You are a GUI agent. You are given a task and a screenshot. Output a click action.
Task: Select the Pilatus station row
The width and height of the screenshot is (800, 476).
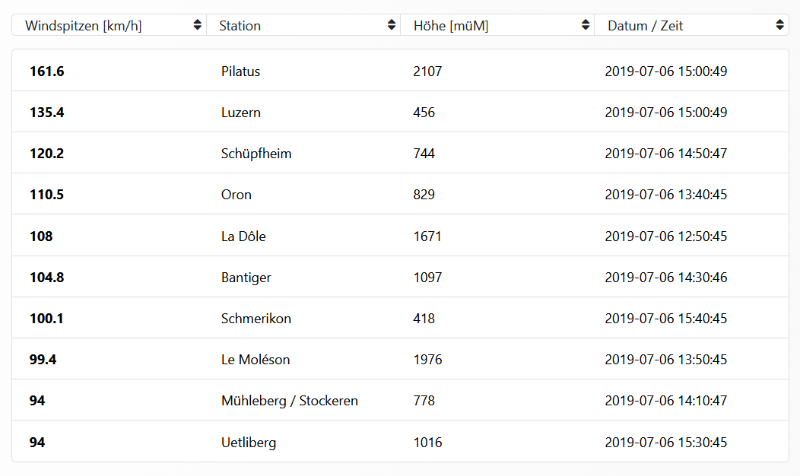[242, 71]
